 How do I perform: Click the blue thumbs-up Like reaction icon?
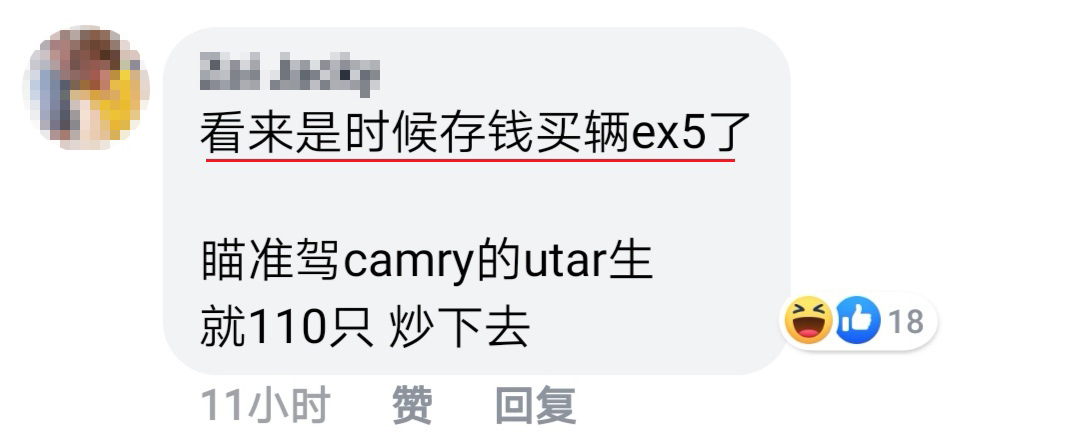pos(857,320)
